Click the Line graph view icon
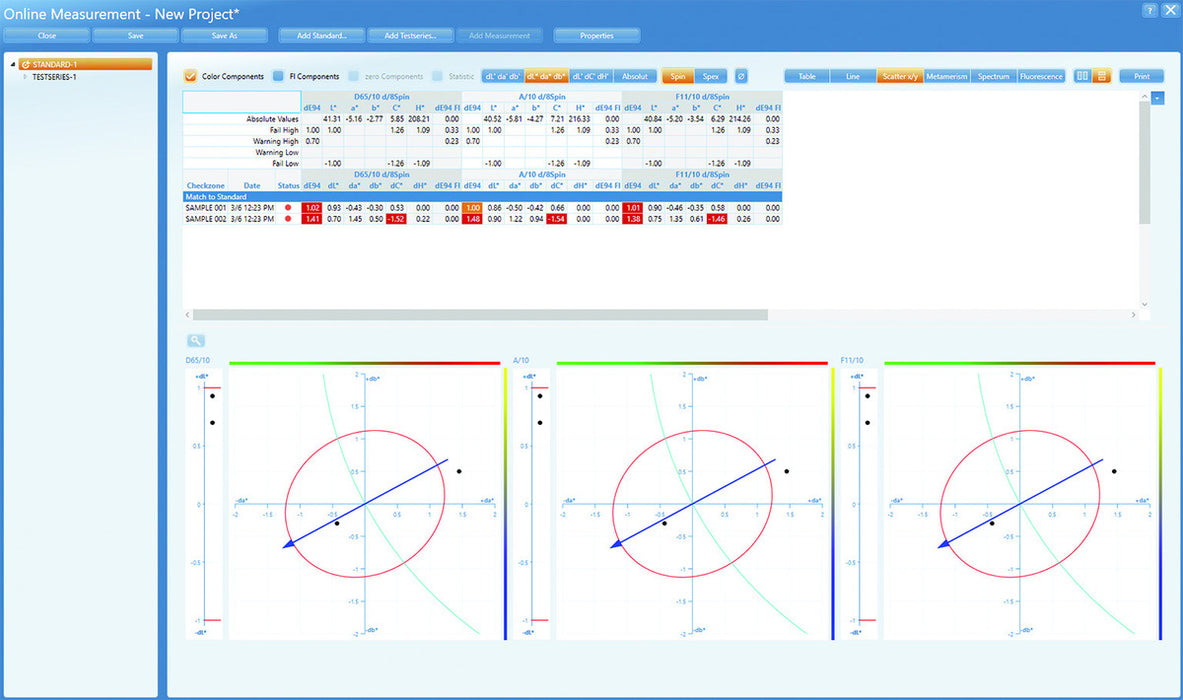Image resolution: width=1183 pixels, height=700 pixels. coord(852,76)
